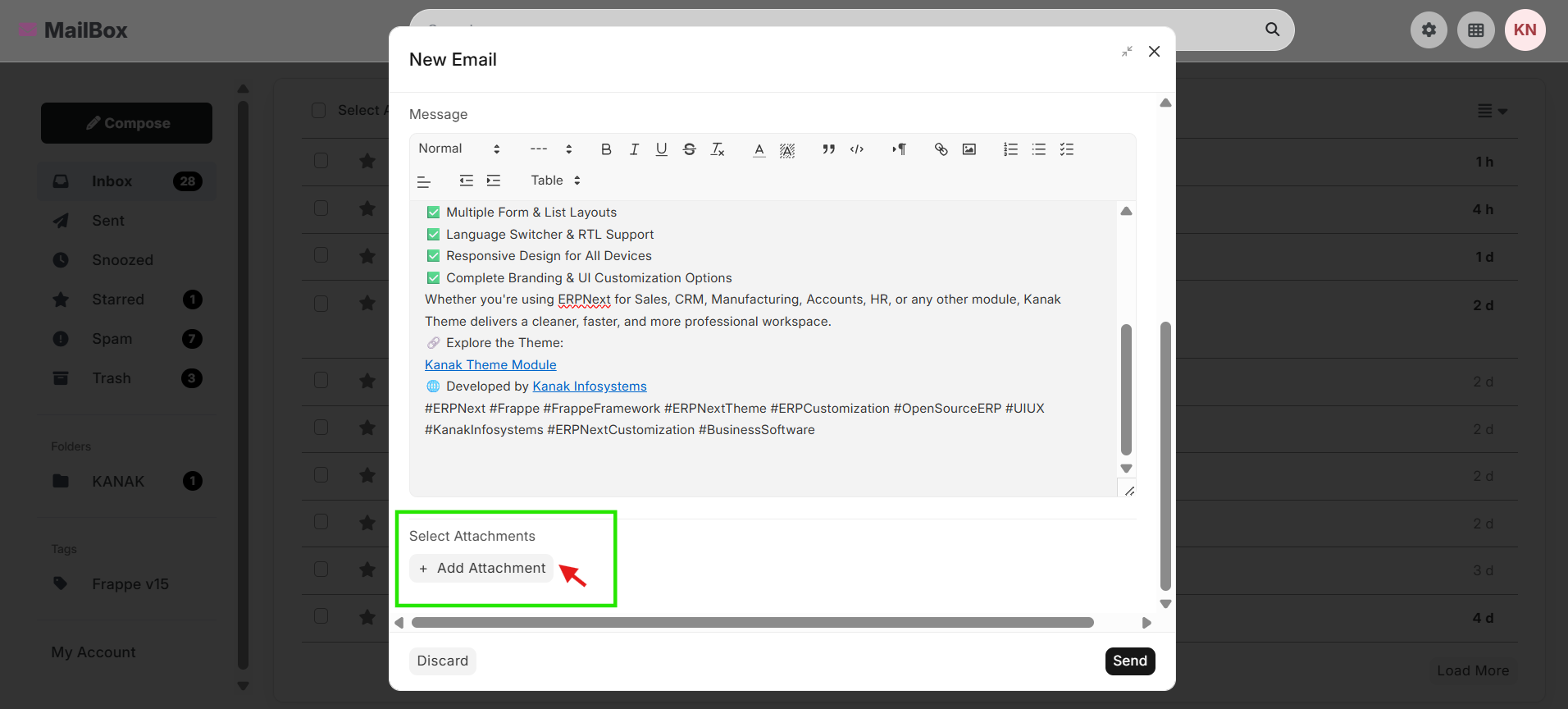Open the '---' font size dropdown
Screen dimensions: 1568x709
coord(551,149)
